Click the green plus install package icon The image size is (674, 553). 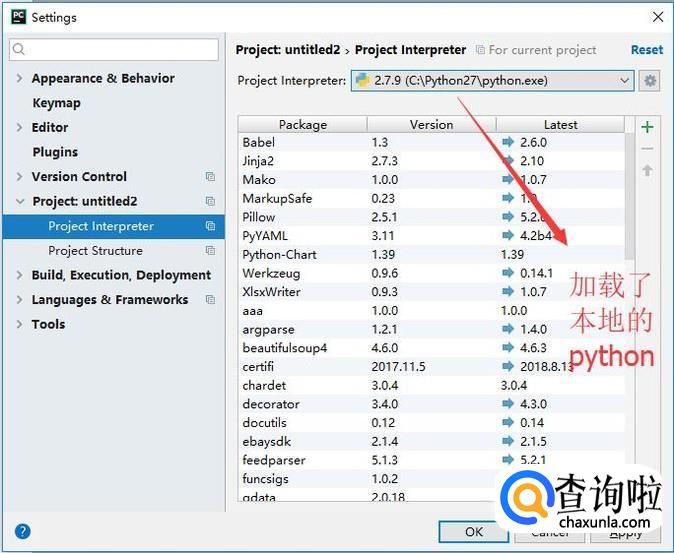[x=647, y=127]
